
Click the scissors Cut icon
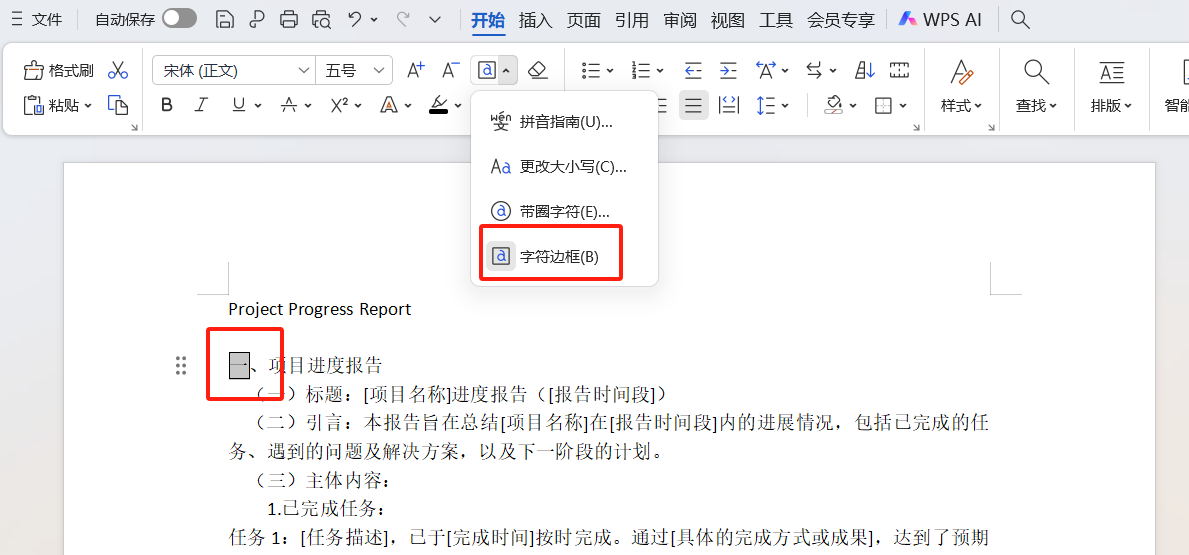(x=118, y=70)
